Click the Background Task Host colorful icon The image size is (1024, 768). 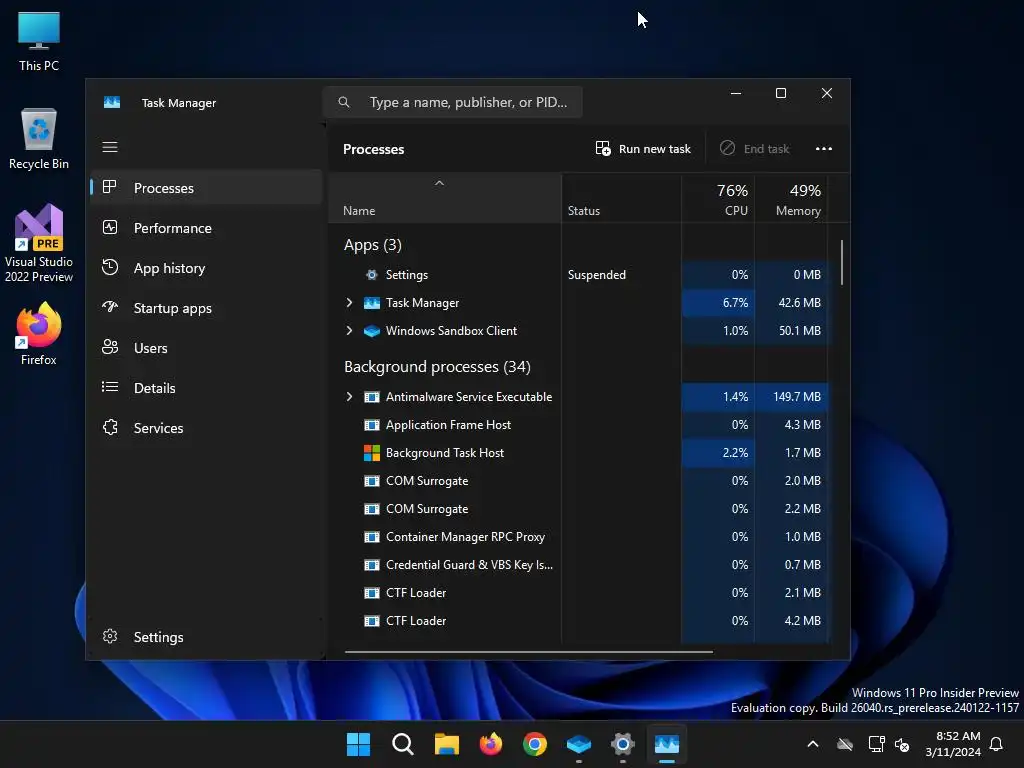[x=372, y=453]
